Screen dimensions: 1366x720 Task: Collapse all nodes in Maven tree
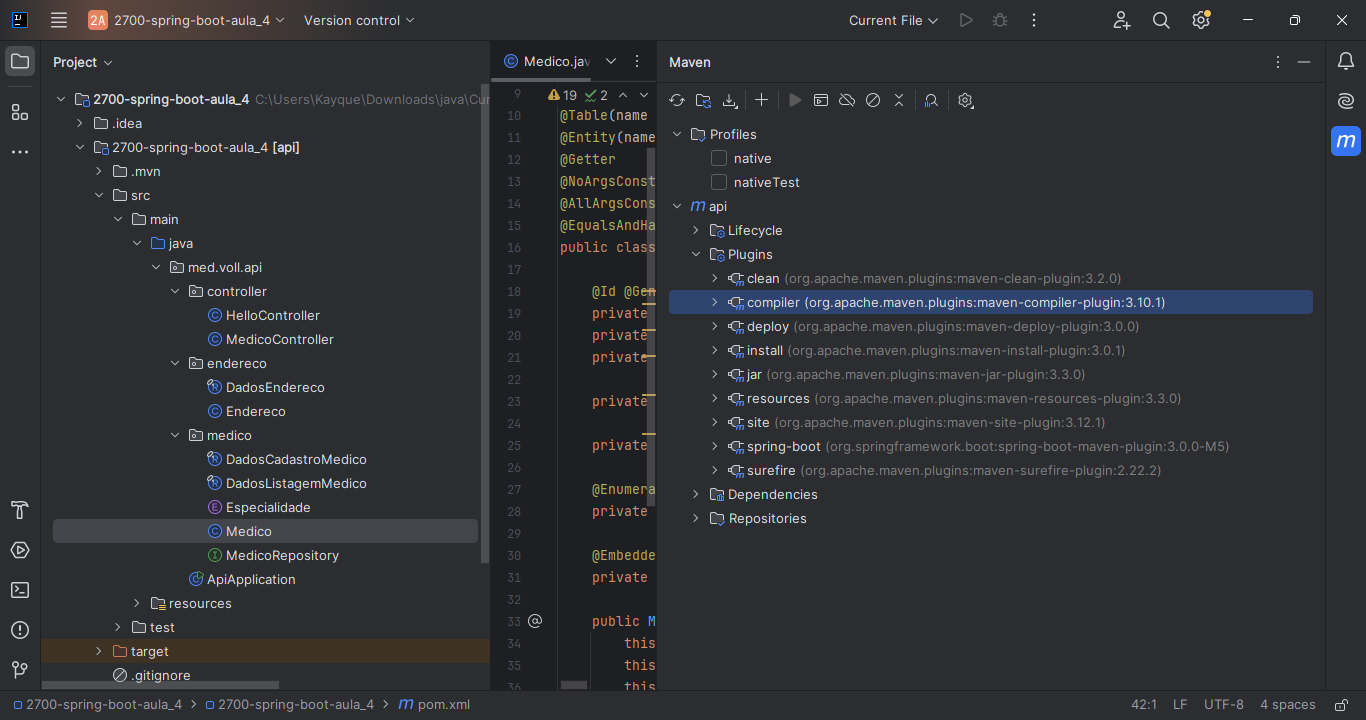(x=899, y=100)
